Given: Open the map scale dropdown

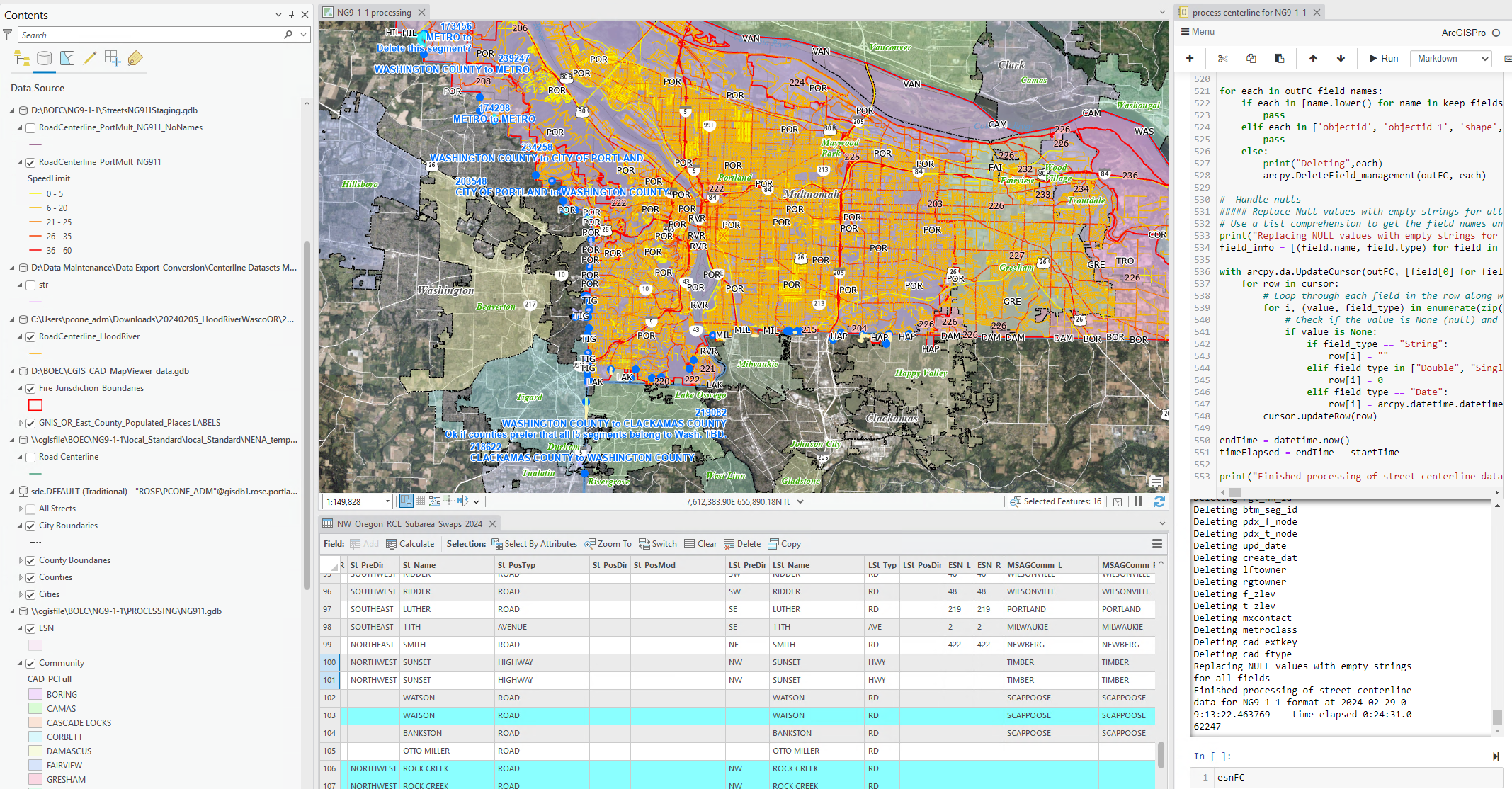Looking at the screenshot, I should (387, 501).
